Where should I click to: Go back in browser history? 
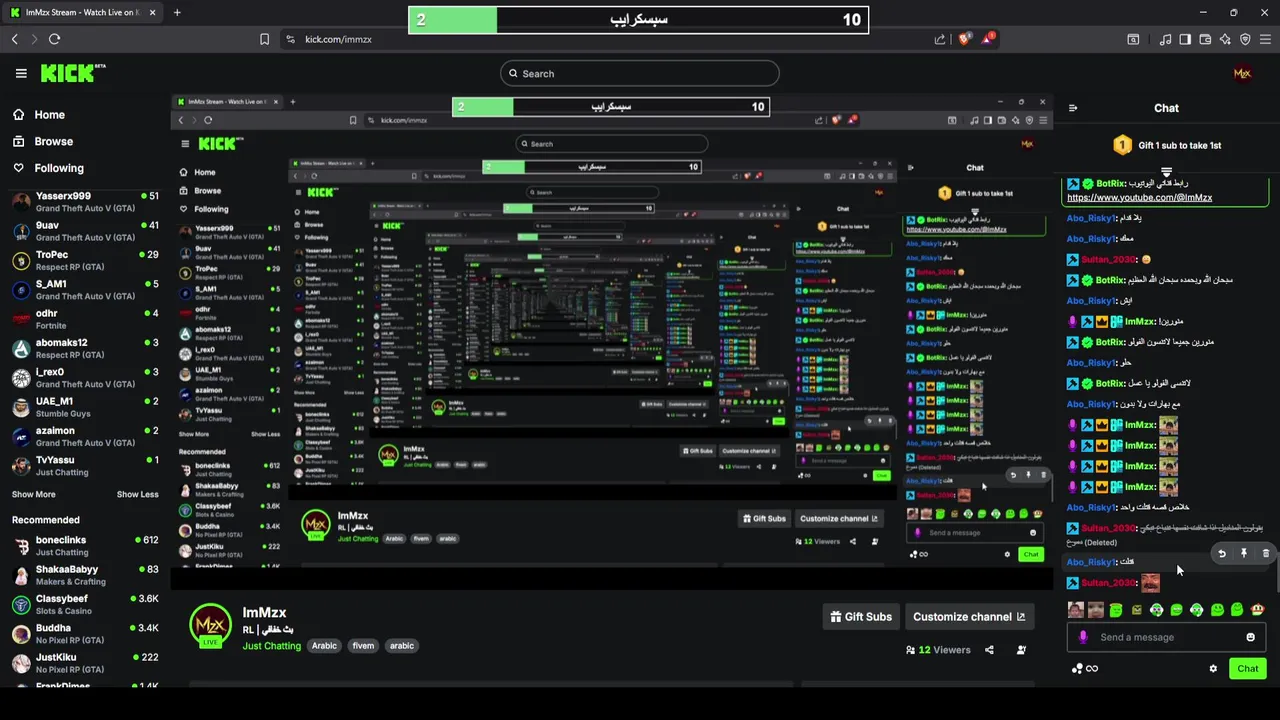coord(14,39)
